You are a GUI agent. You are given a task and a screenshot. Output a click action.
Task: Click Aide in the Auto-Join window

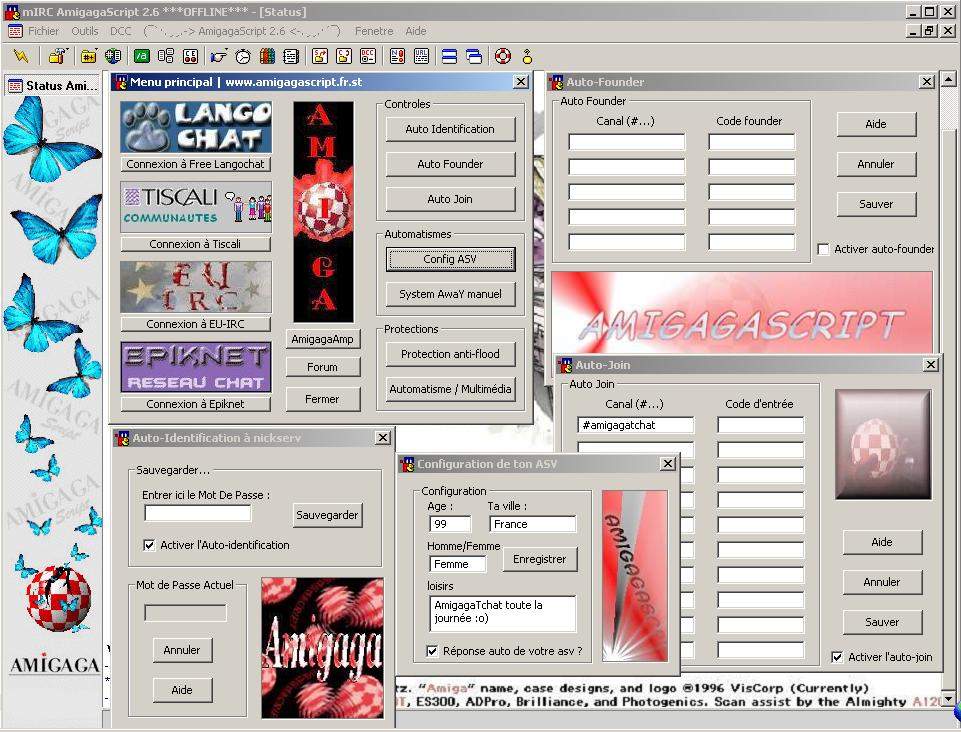[883, 542]
